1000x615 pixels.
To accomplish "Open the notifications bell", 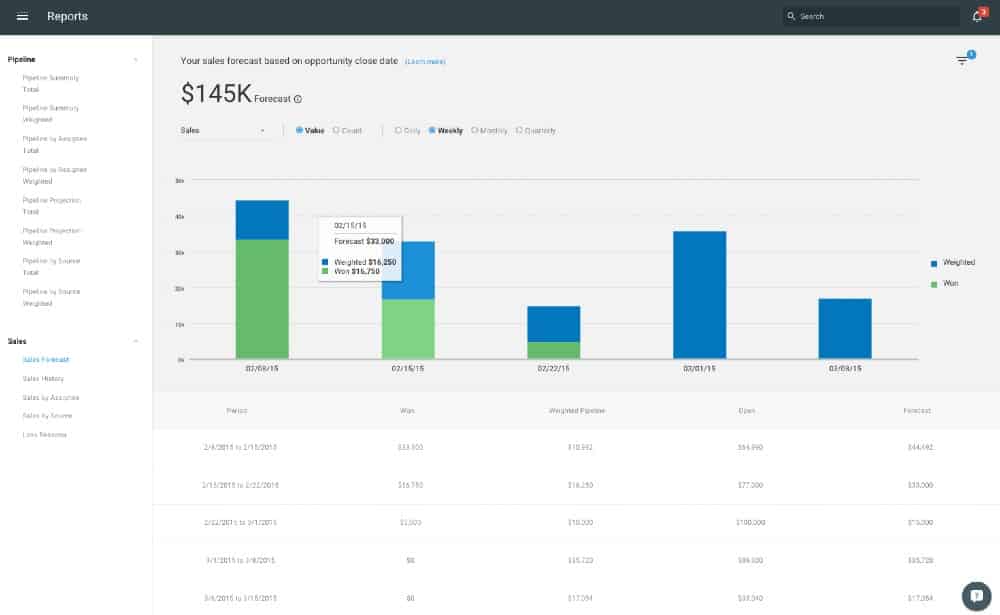I will [978, 17].
